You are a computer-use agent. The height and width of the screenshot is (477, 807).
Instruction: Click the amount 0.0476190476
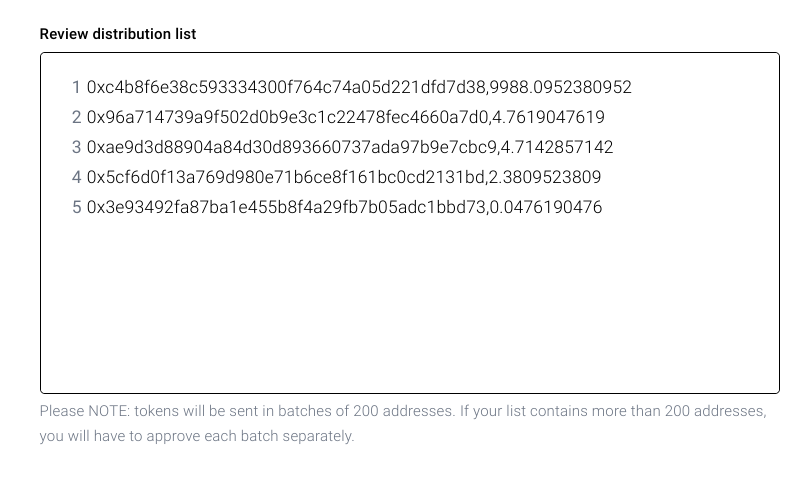pyautogui.click(x=546, y=208)
